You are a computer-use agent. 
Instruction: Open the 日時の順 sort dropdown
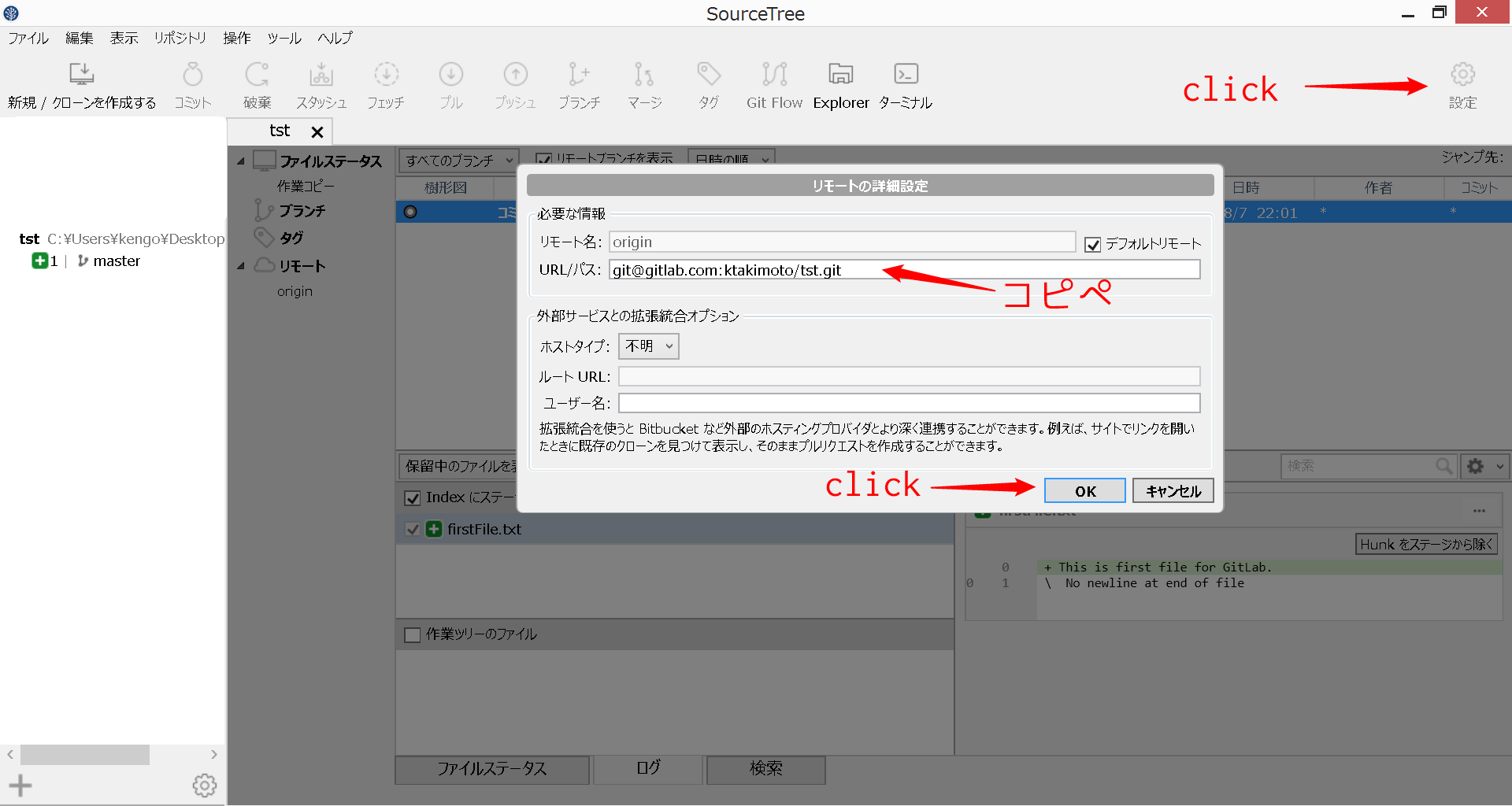tap(732, 160)
